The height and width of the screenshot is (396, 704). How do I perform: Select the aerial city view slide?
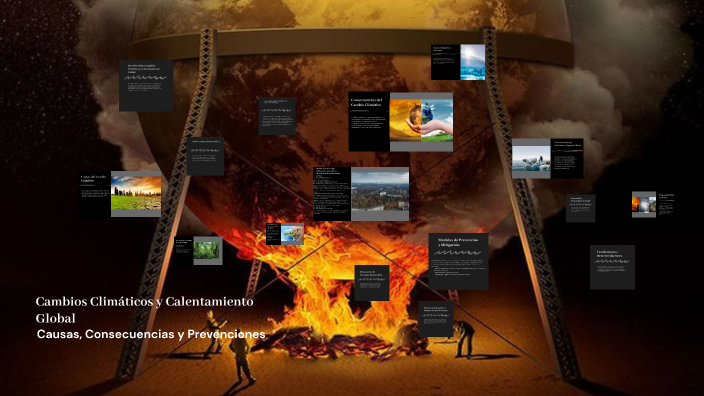tap(361, 194)
